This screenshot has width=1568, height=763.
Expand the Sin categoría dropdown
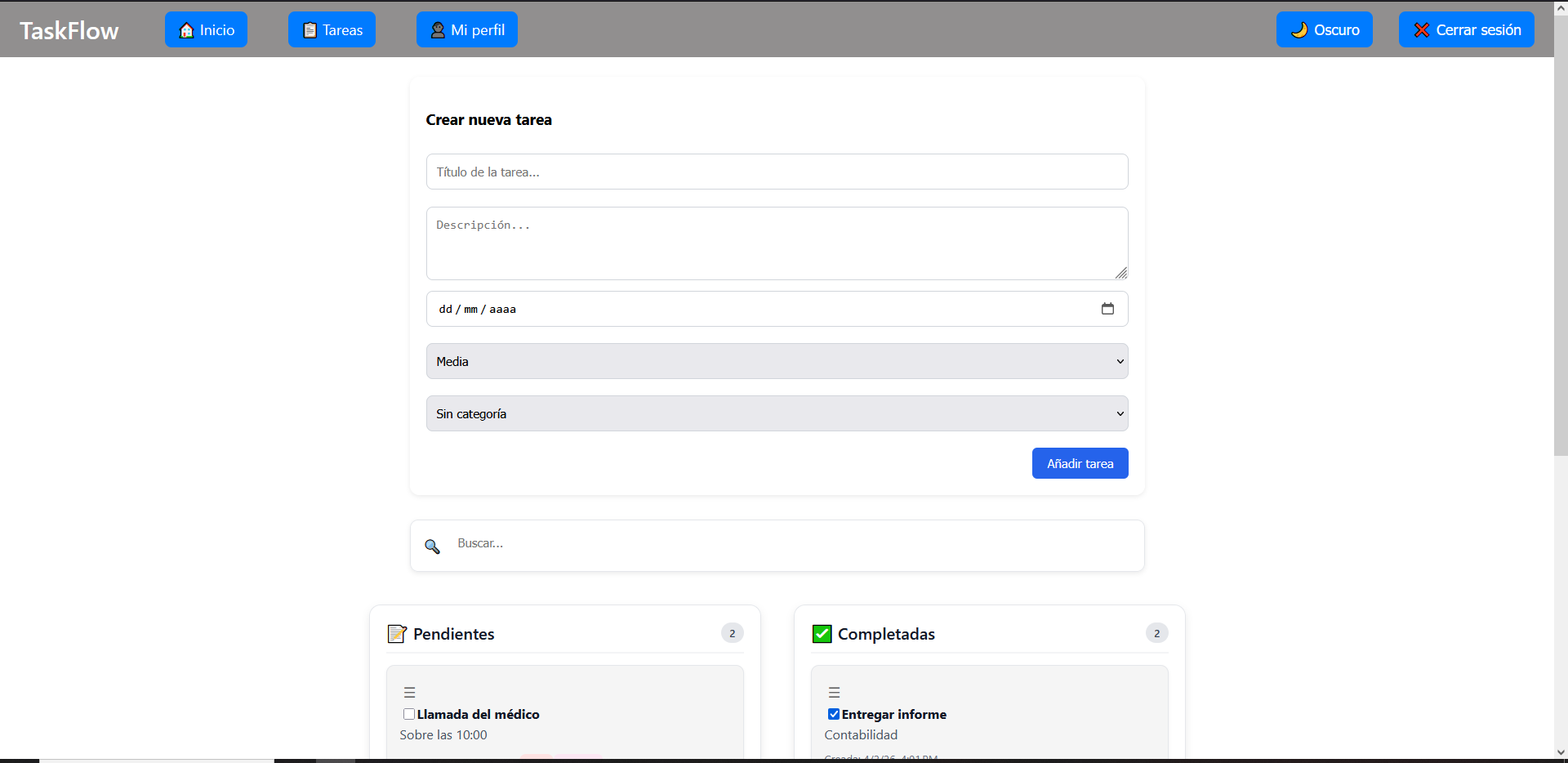(x=777, y=413)
